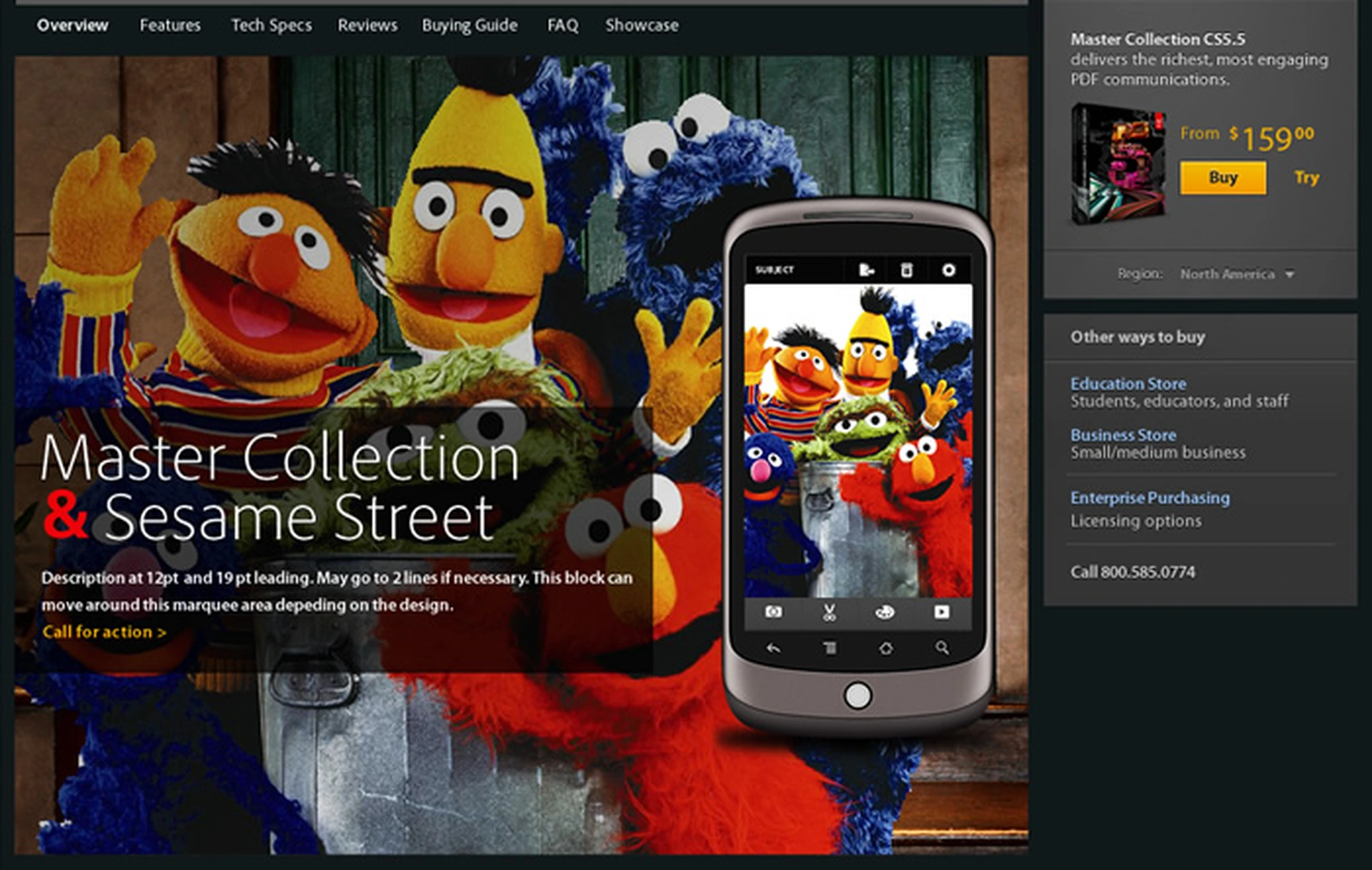The height and width of the screenshot is (870, 1372).
Task: Click the Other ways to buy heading
Action: (x=1138, y=337)
